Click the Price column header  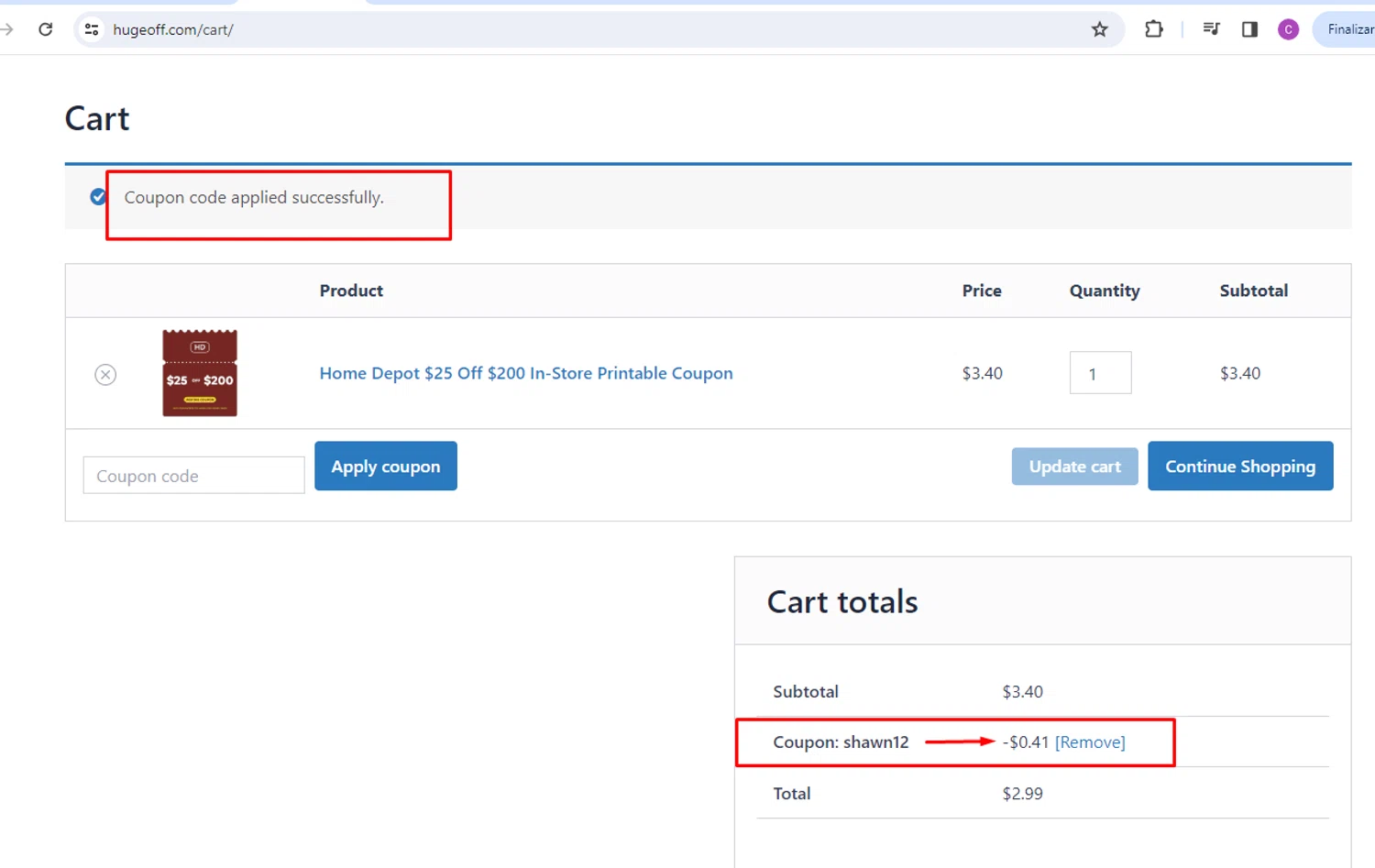tap(982, 291)
